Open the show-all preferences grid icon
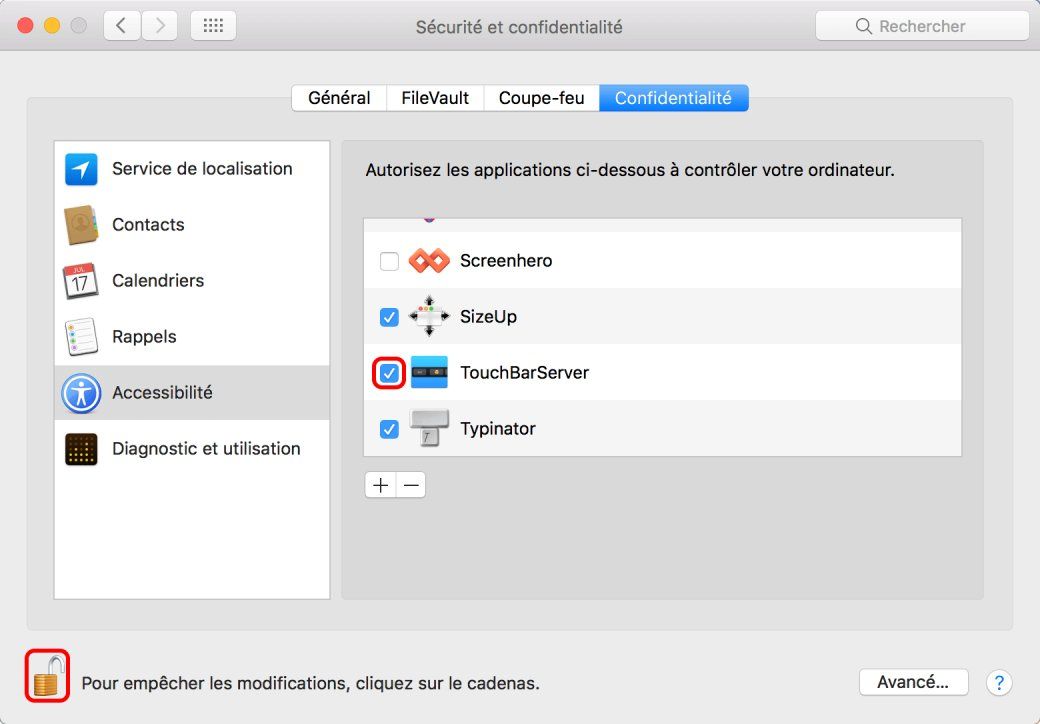The width and height of the screenshot is (1040, 724). point(213,25)
